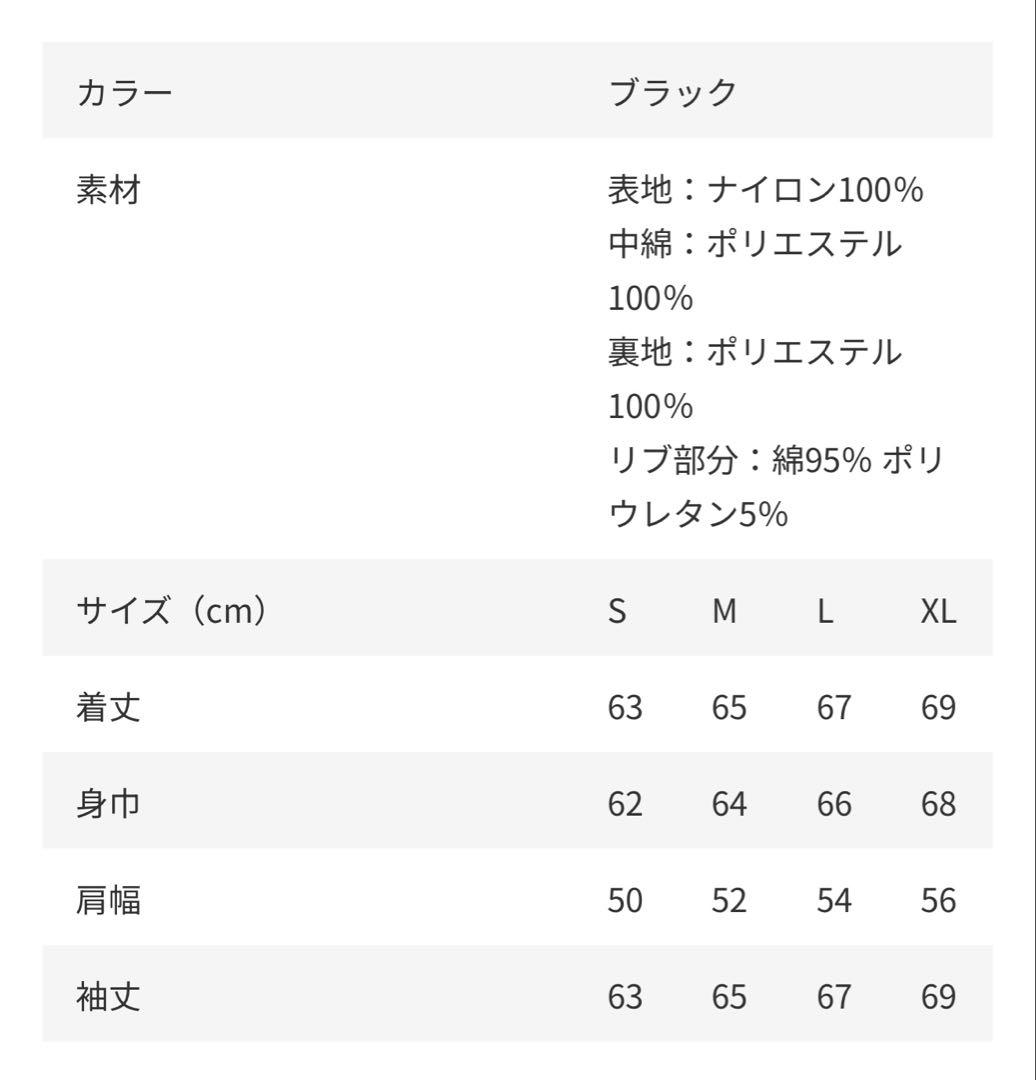Select the S size column header
1036x1080 pixels.
click(618, 610)
